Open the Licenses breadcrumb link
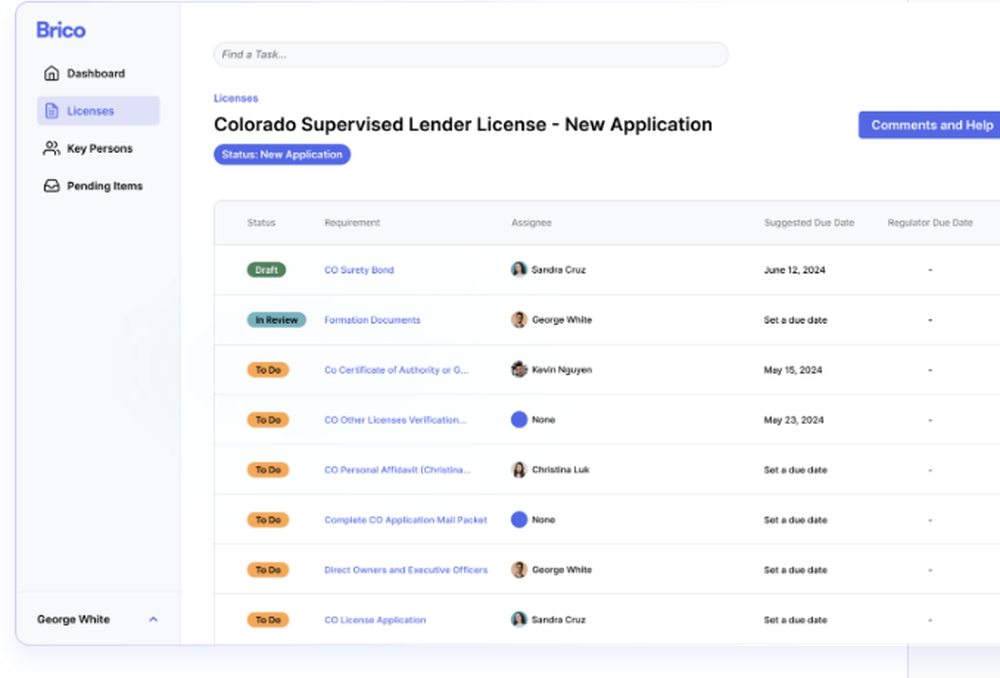This screenshot has width=1000, height=678. click(x=236, y=98)
